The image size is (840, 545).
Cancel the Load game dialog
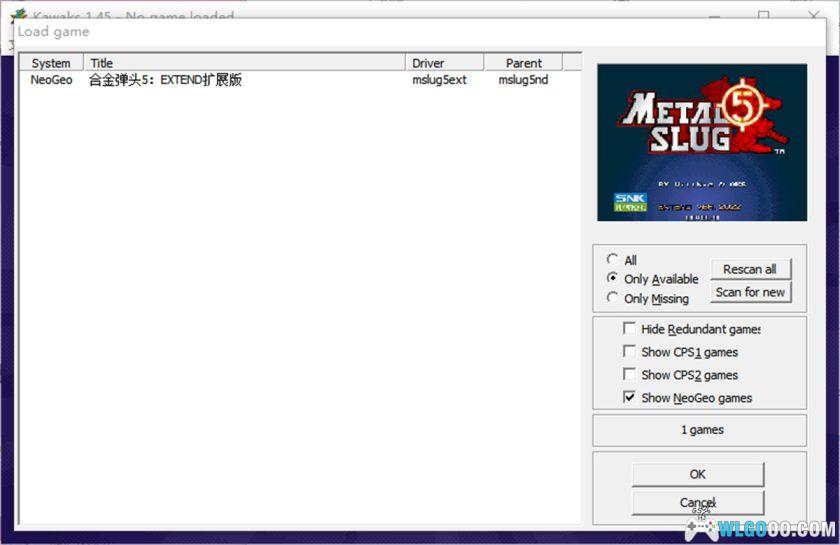tap(697, 502)
